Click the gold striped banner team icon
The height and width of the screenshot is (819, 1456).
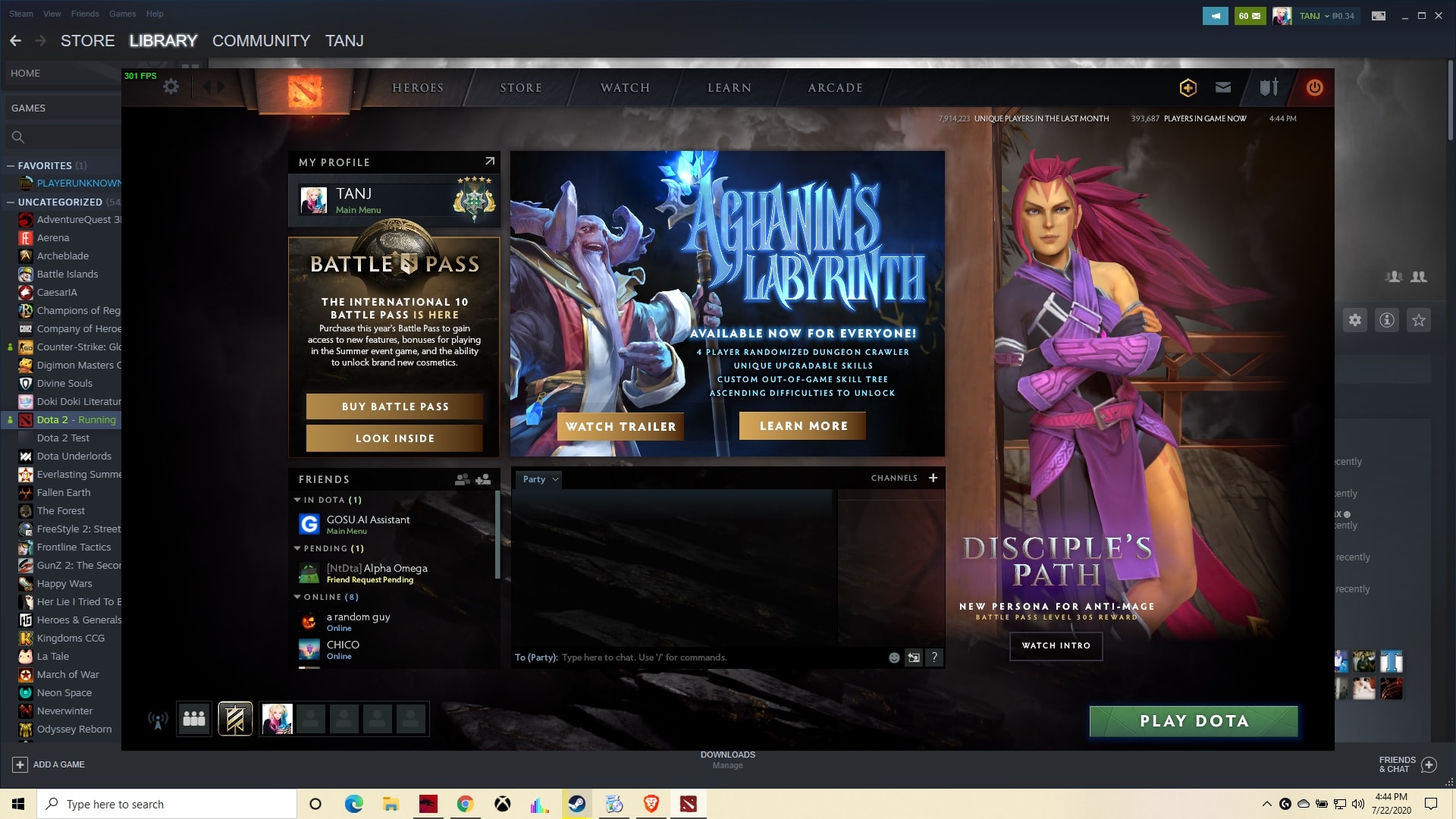click(x=235, y=719)
